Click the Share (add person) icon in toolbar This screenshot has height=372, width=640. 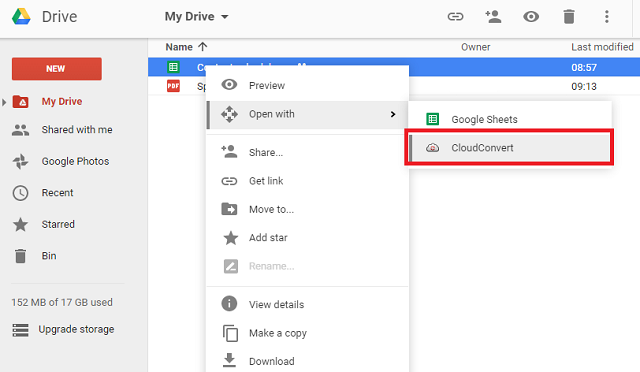click(x=493, y=17)
